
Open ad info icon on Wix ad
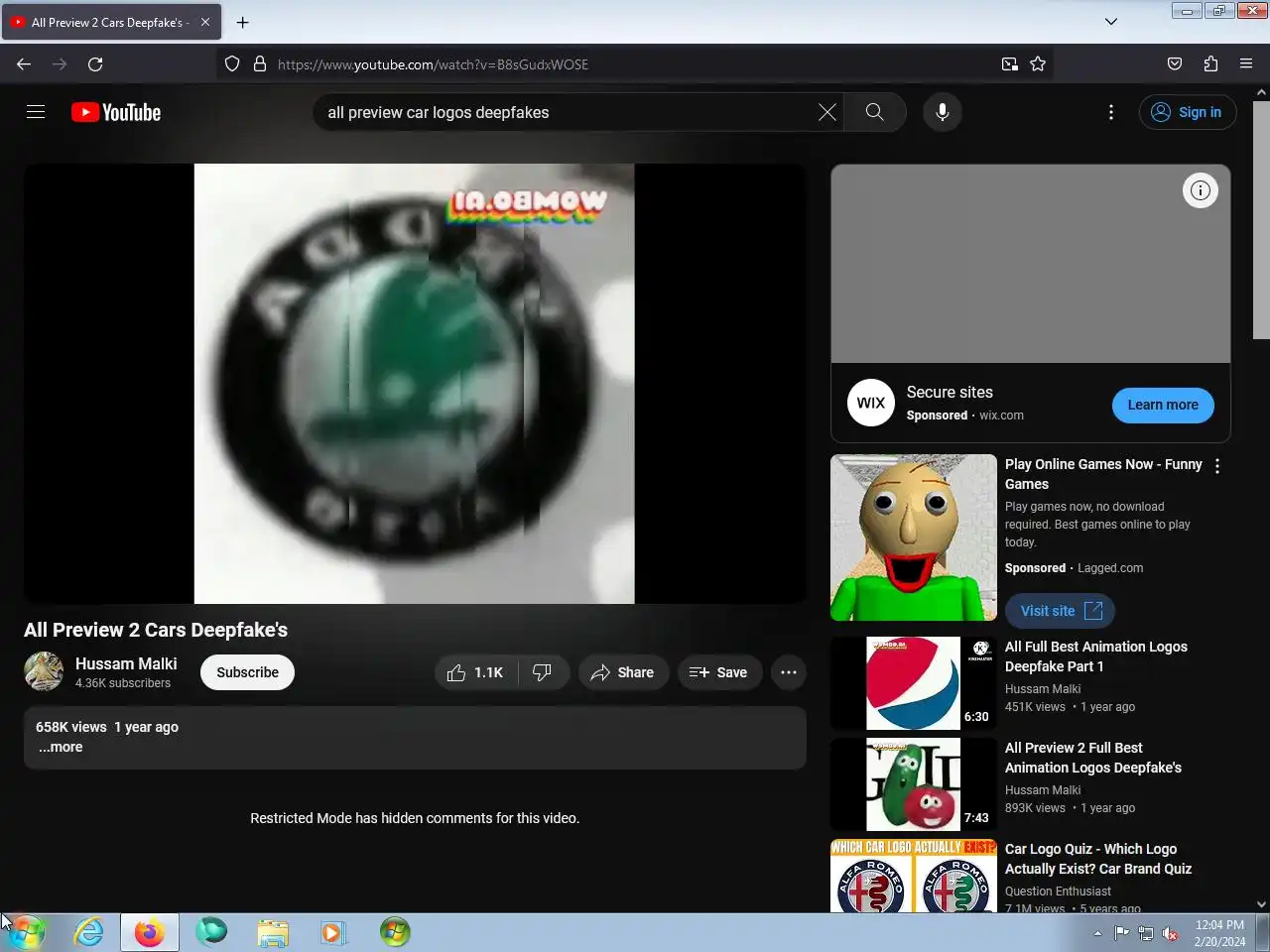1201,190
